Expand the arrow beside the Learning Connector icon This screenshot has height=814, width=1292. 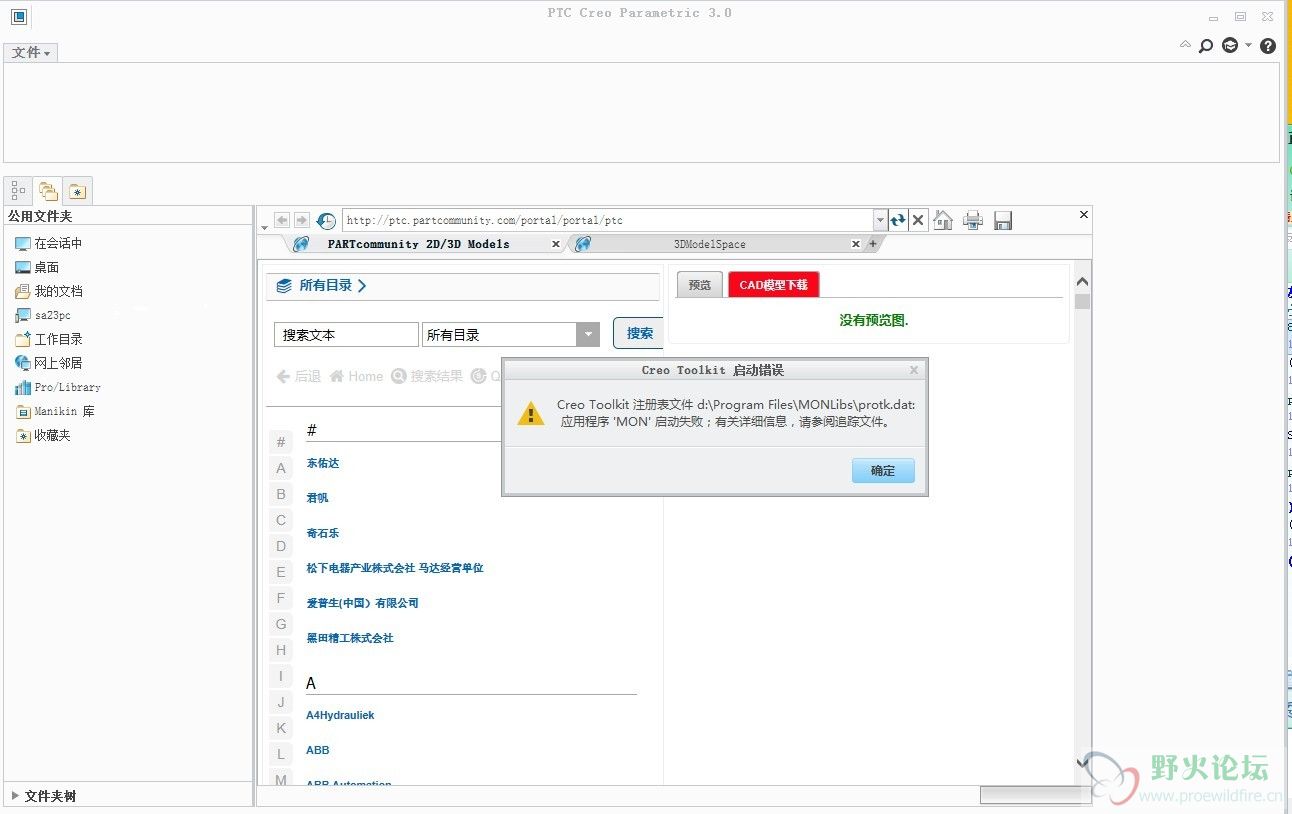click(x=1248, y=46)
